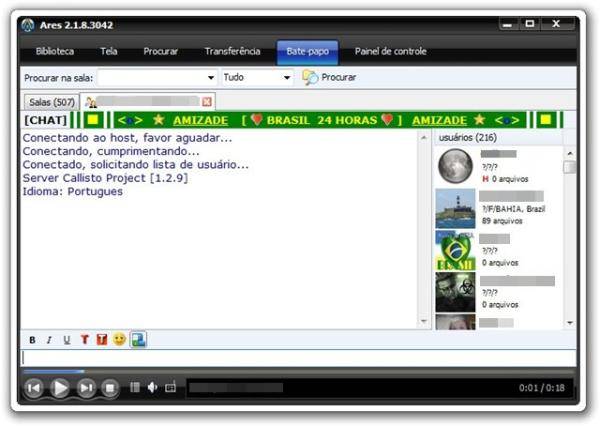Choose the red T text color
Screen dimensions: 600x427
tap(85, 339)
